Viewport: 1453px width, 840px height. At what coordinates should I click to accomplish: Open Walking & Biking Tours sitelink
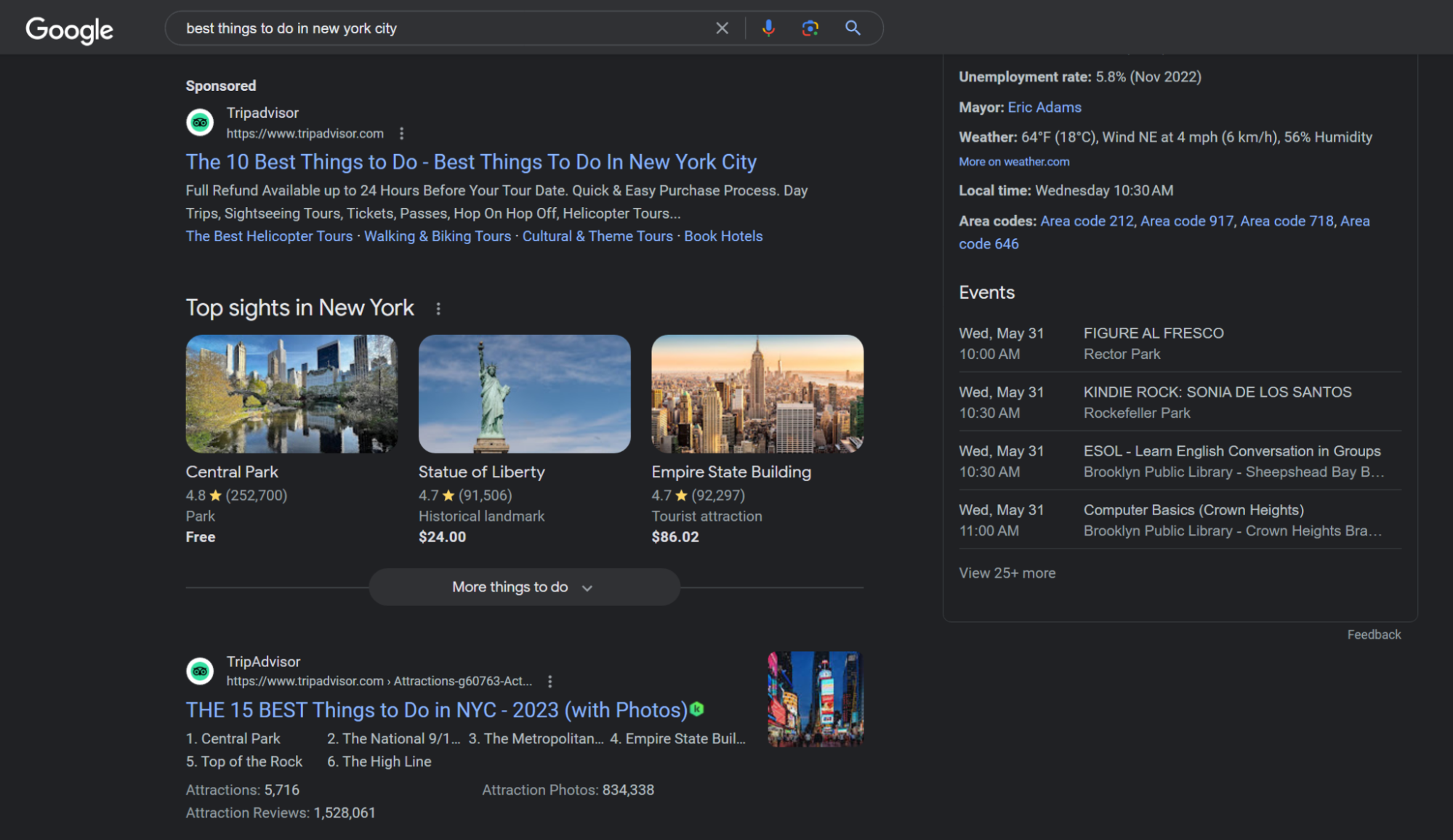pyautogui.click(x=438, y=236)
